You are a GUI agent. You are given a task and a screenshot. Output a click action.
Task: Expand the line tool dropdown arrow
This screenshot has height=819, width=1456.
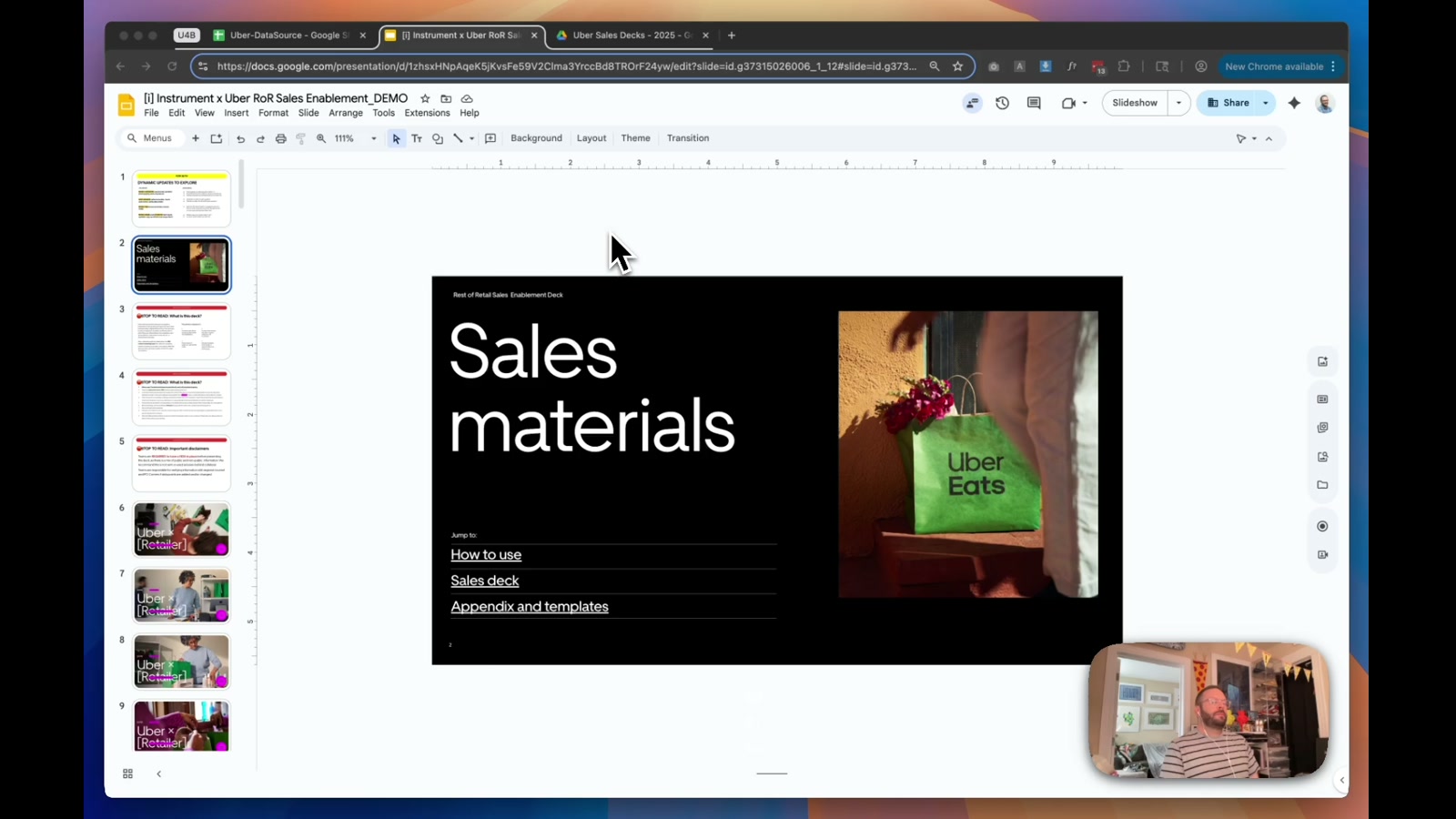tap(471, 138)
